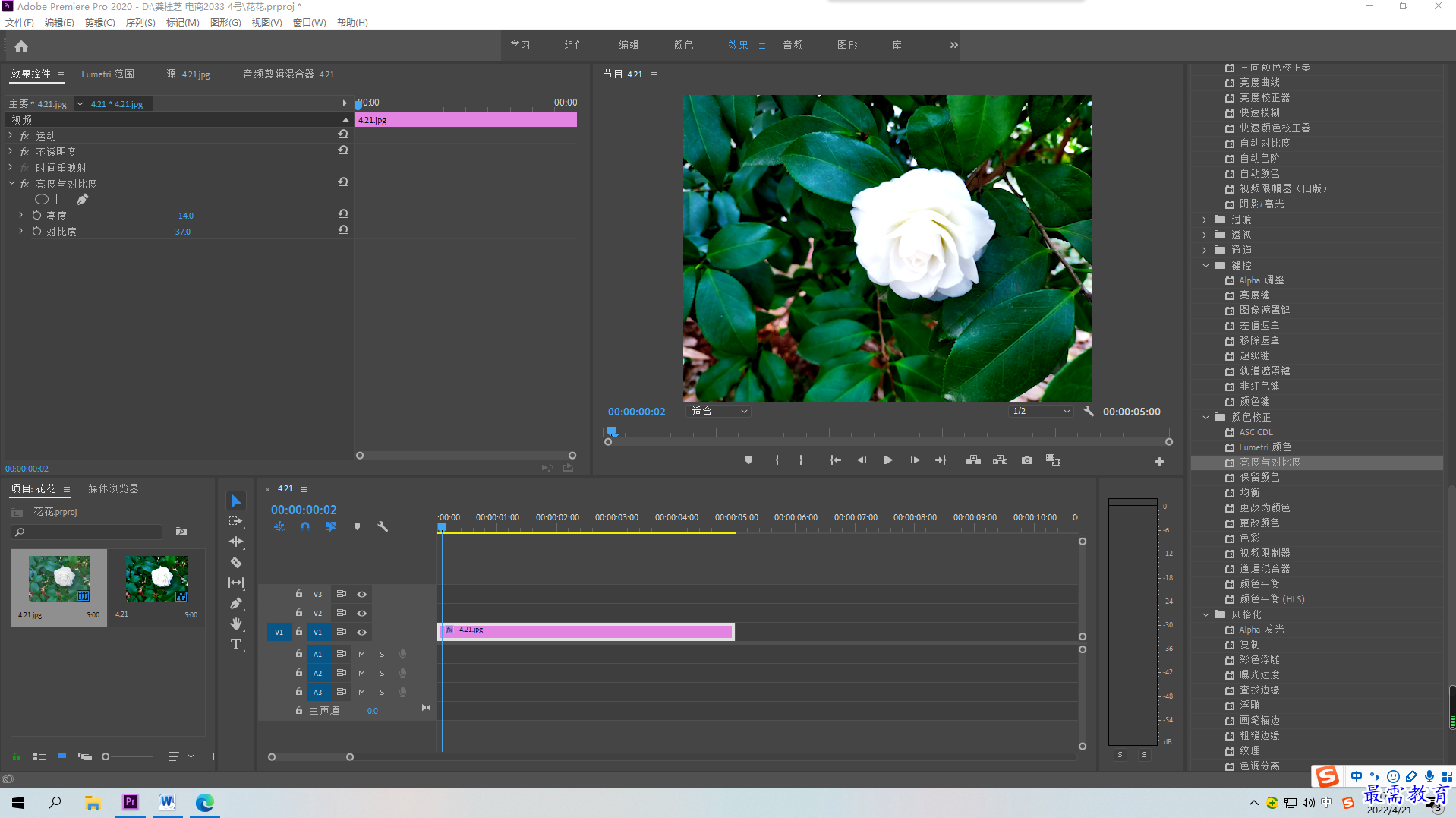The height and width of the screenshot is (818, 1456).
Task: Toggle V1 track output eye
Action: (x=362, y=632)
